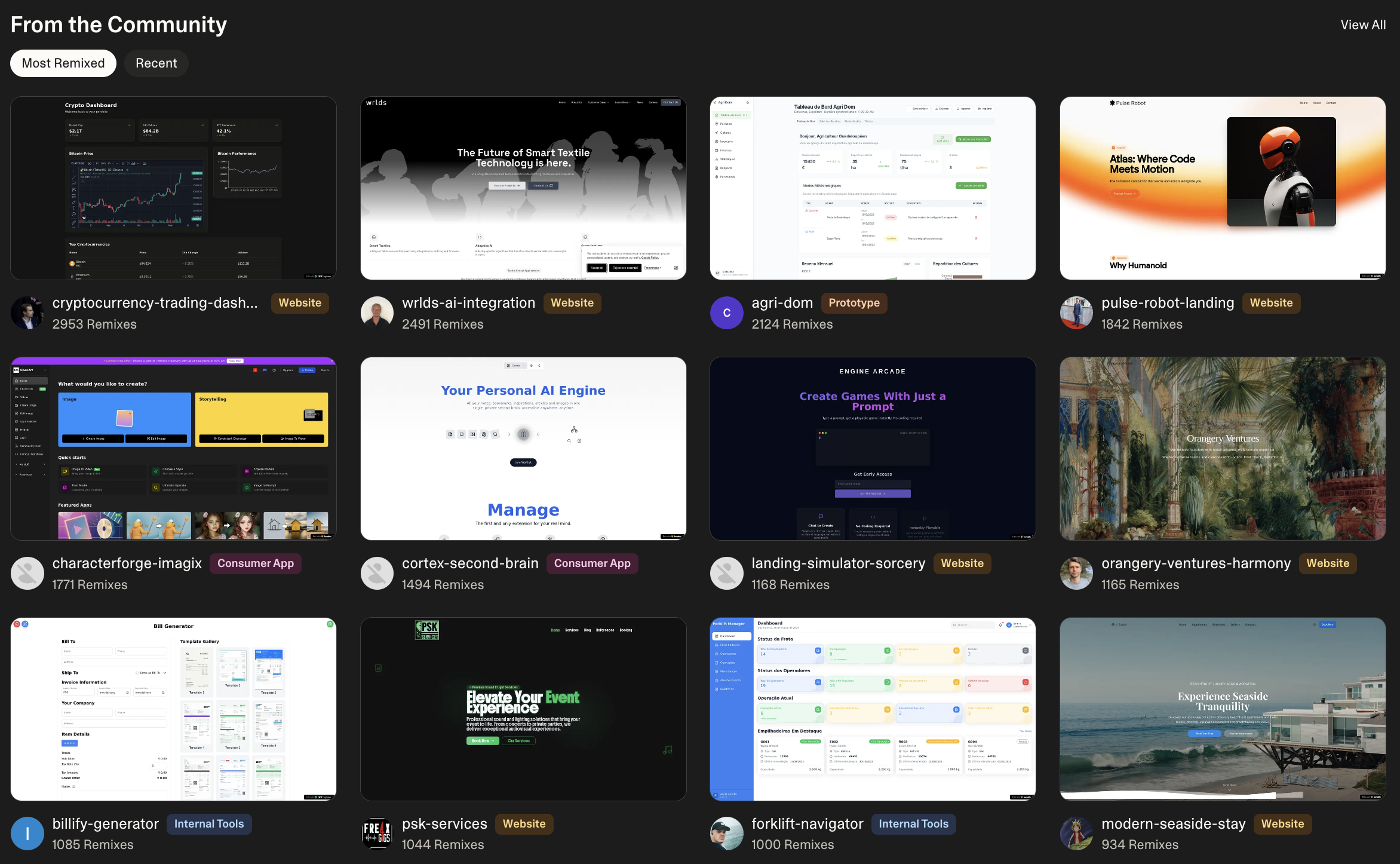Click the Prototype tag on agri-dom

click(x=853, y=303)
